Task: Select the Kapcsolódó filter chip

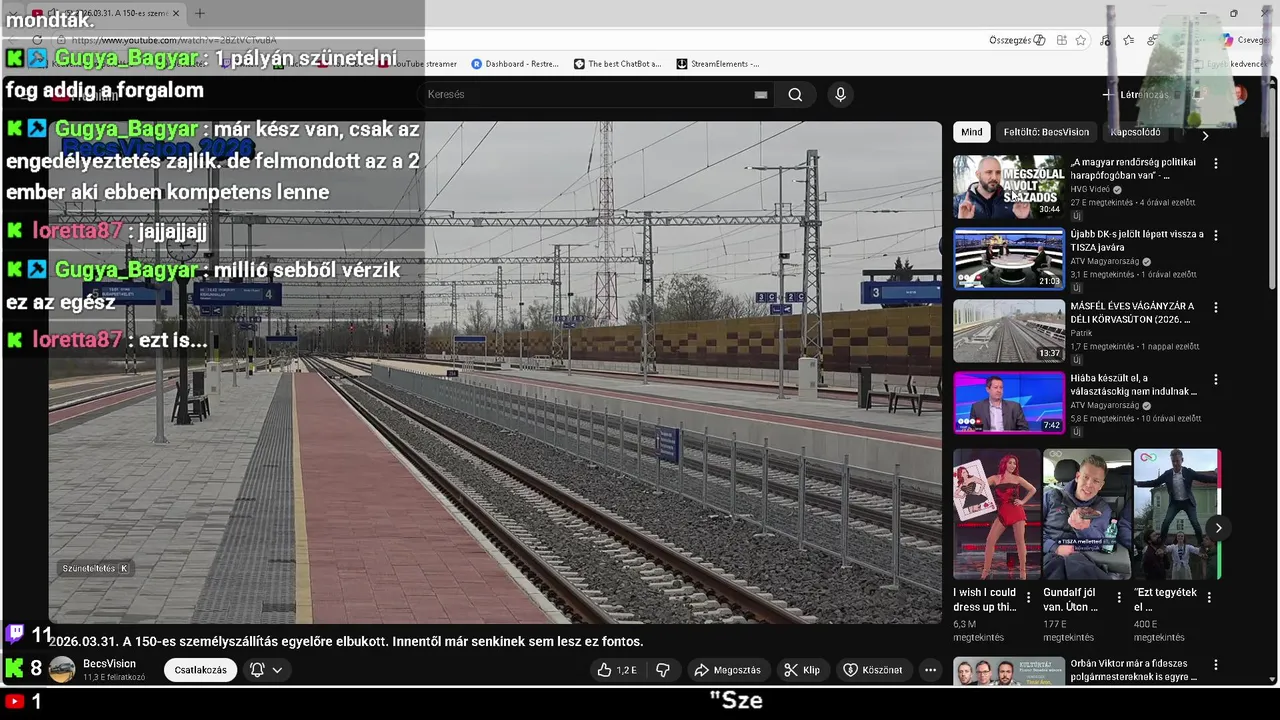Action: click(x=1135, y=132)
